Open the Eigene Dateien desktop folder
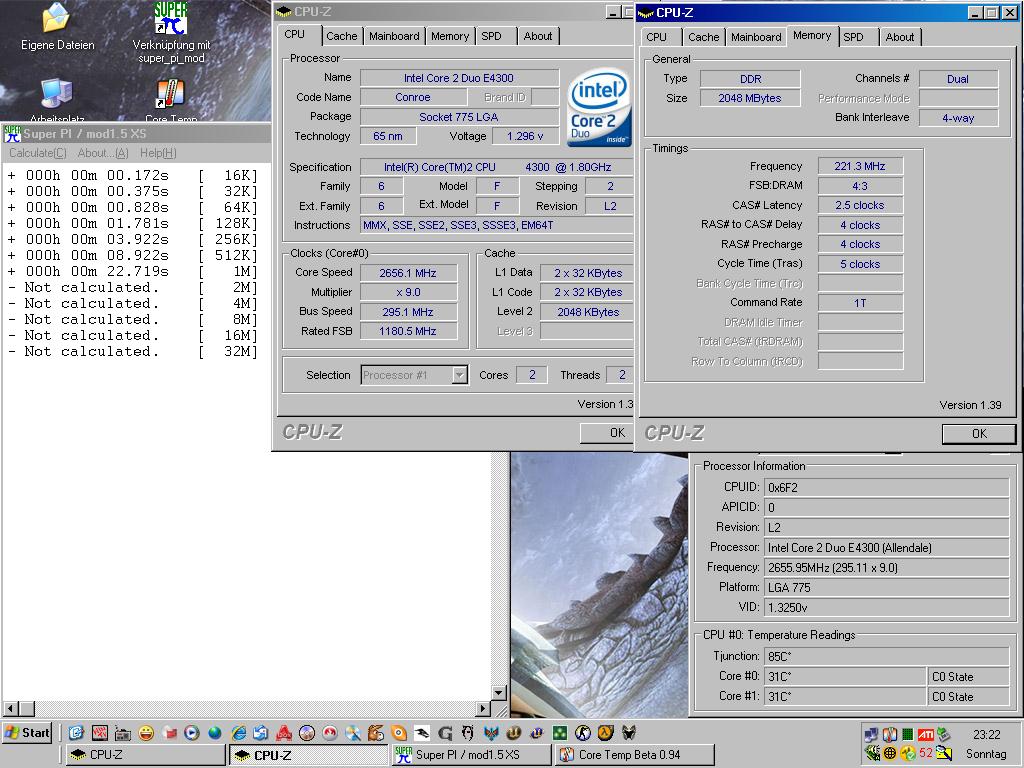The height and width of the screenshot is (768, 1024). (57, 20)
